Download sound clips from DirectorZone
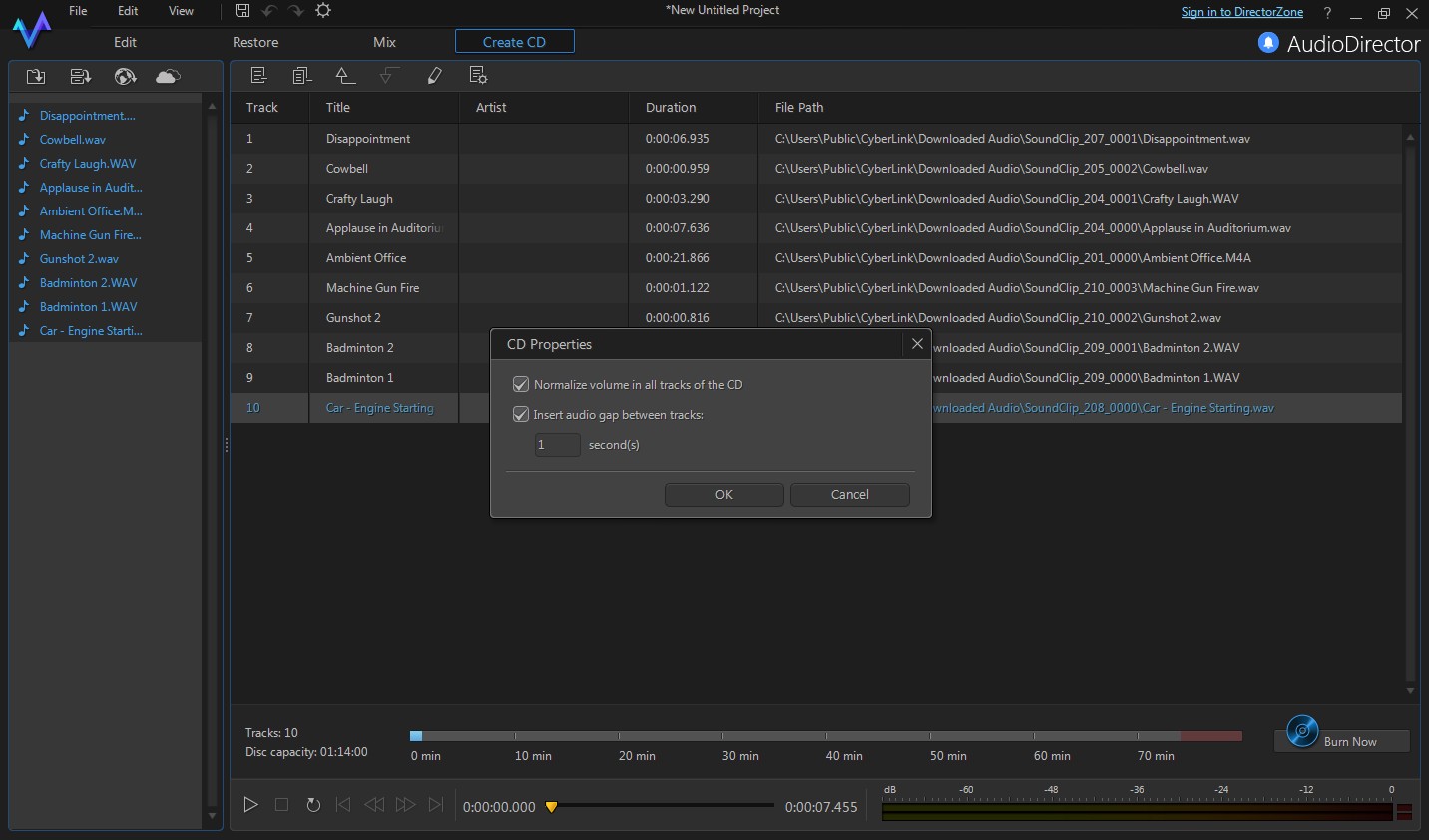Image resolution: width=1429 pixels, height=840 pixels. click(x=124, y=76)
